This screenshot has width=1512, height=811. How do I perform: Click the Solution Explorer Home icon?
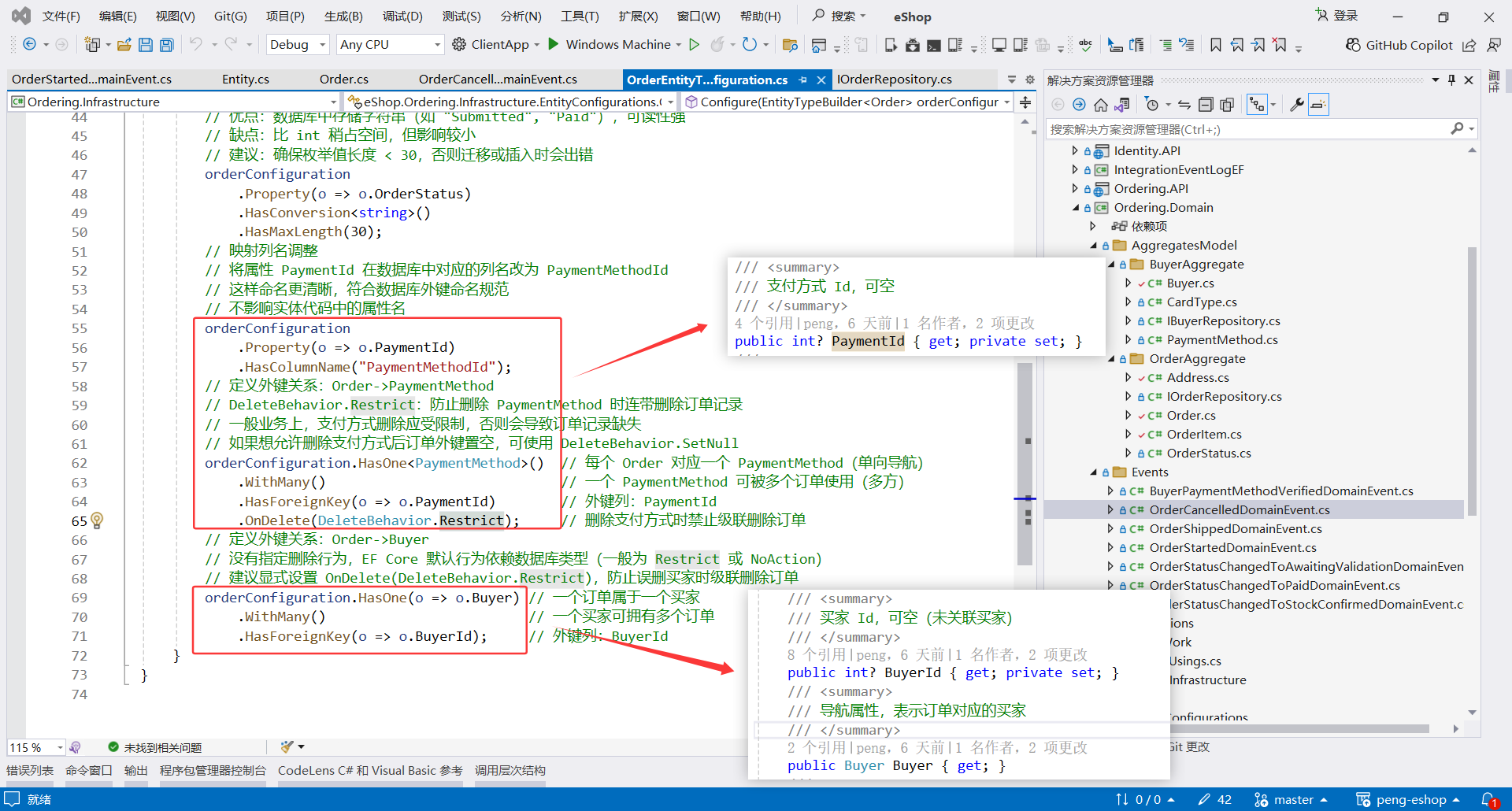(x=1101, y=105)
